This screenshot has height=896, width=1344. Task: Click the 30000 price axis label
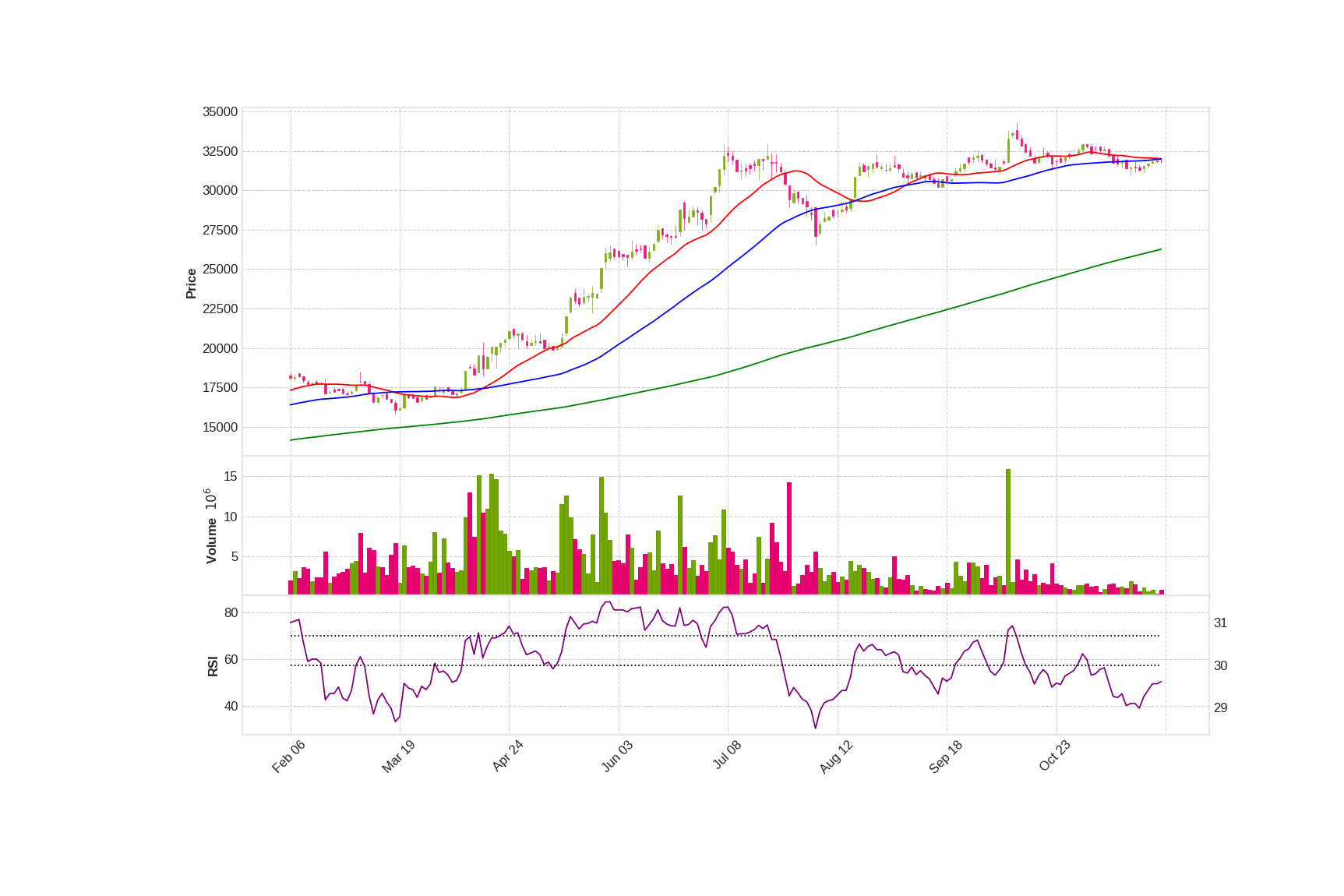220,191
